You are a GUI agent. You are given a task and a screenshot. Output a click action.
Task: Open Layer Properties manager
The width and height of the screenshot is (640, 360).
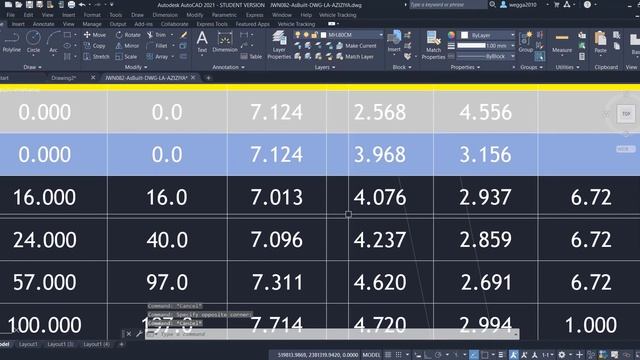tap(279, 45)
